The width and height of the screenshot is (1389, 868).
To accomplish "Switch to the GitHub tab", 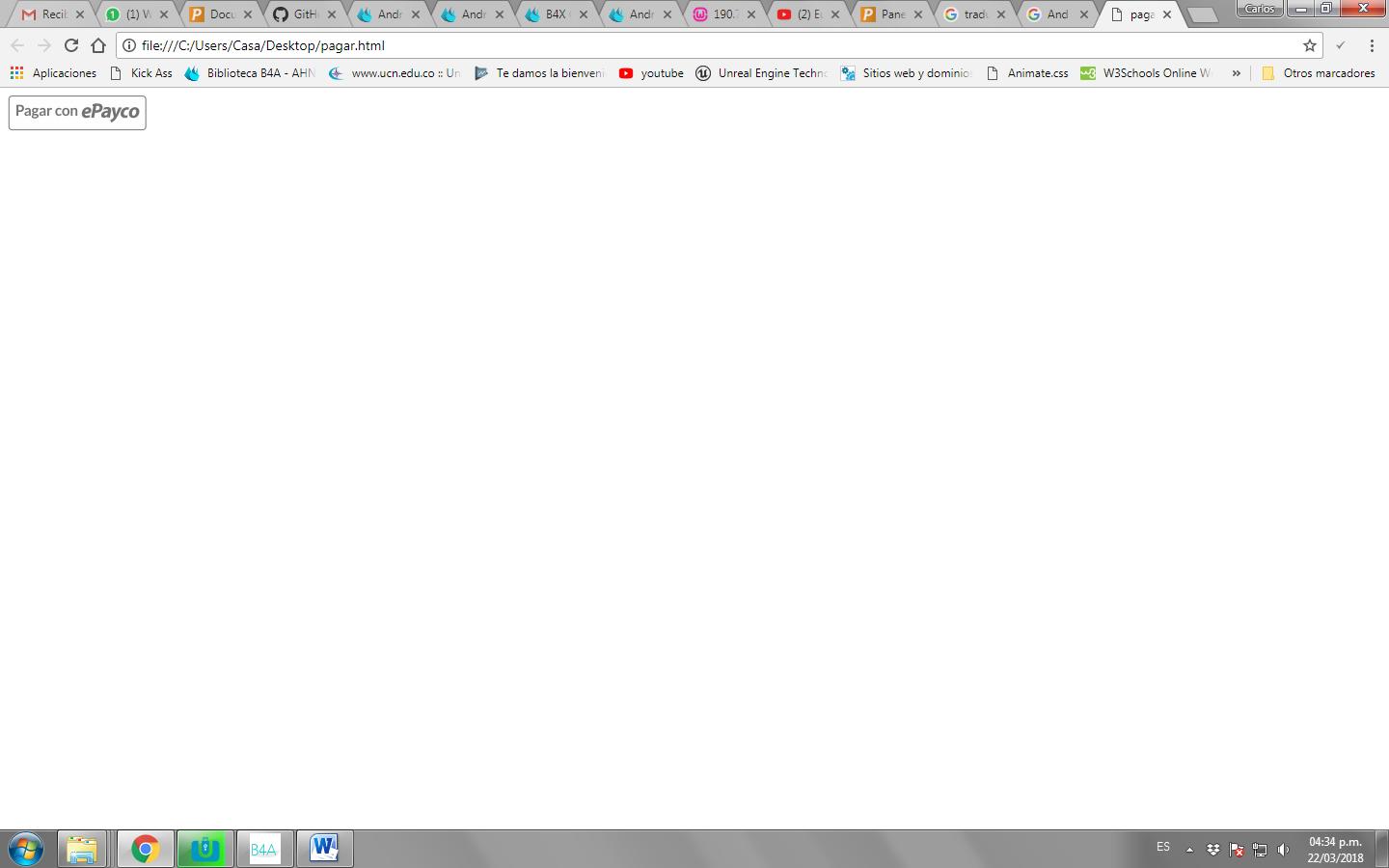I will (x=305, y=14).
